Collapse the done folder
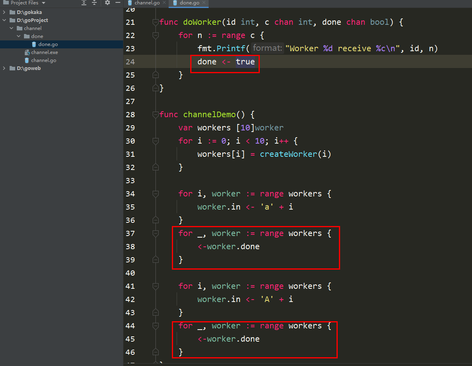This screenshot has width=472, height=366. click(x=19, y=36)
